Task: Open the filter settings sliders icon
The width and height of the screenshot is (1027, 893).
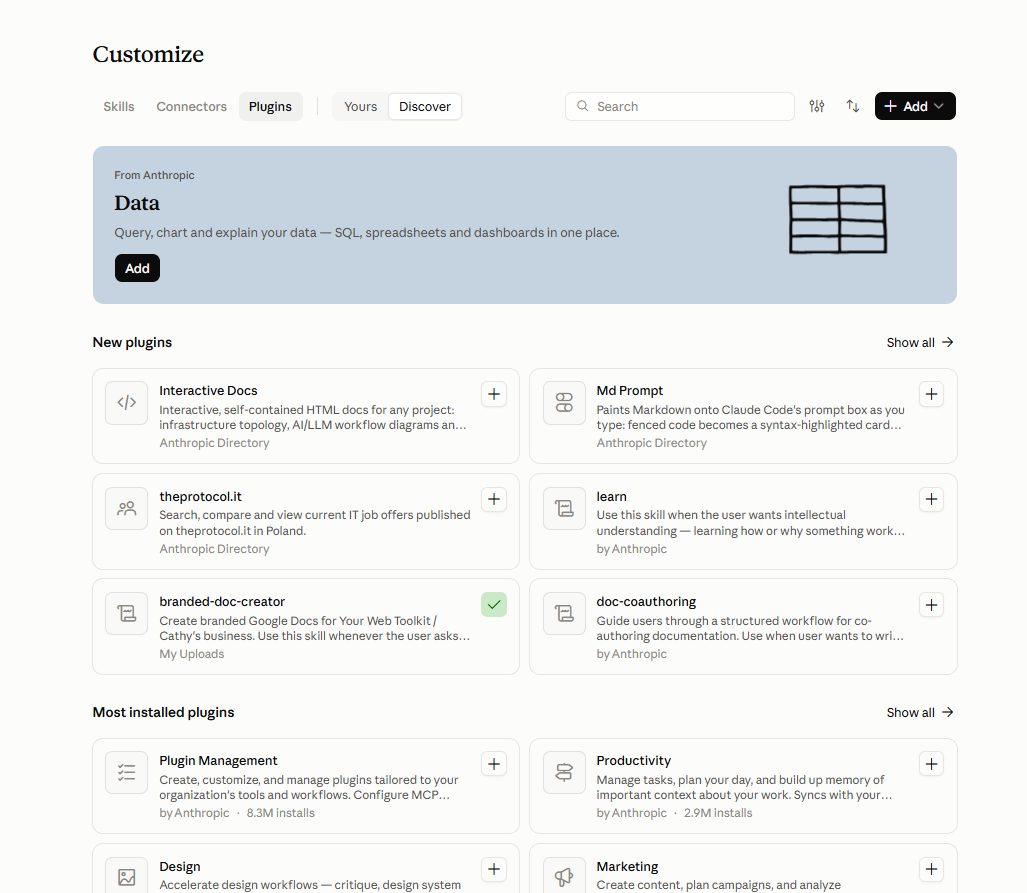Action: pos(816,106)
